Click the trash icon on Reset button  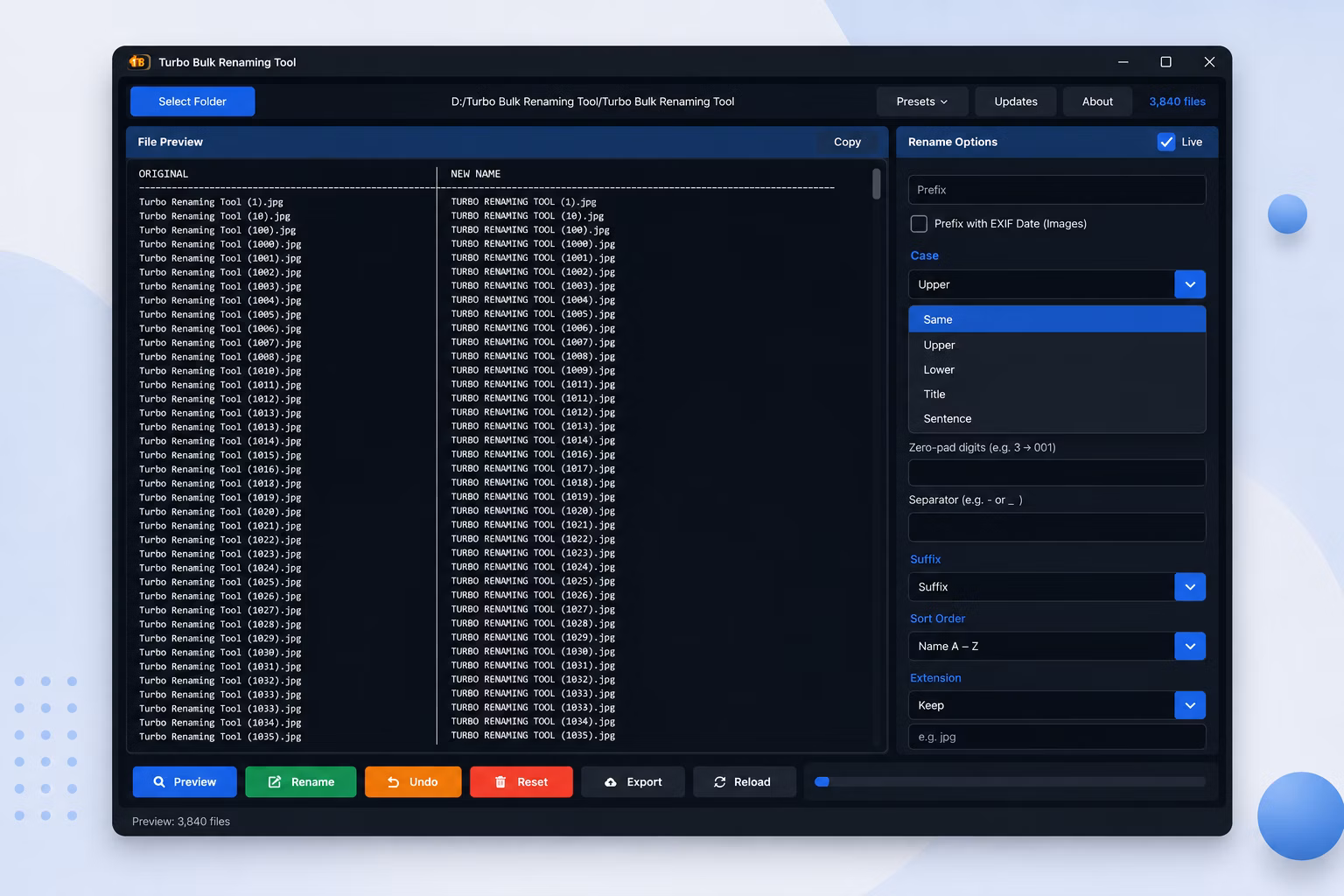[500, 782]
